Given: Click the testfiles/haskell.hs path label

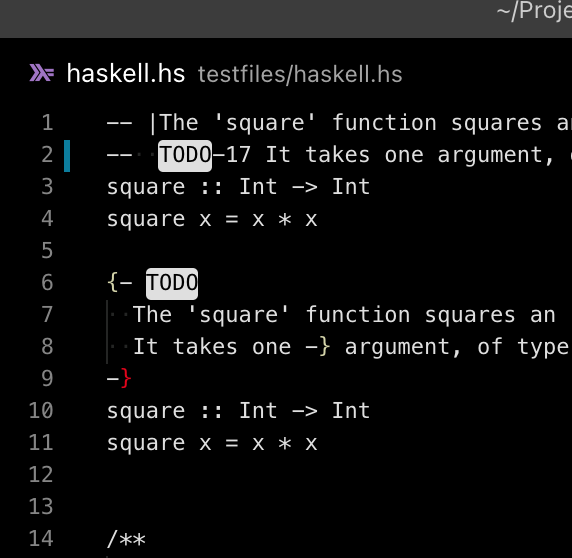Looking at the screenshot, I should click(x=300, y=74).
